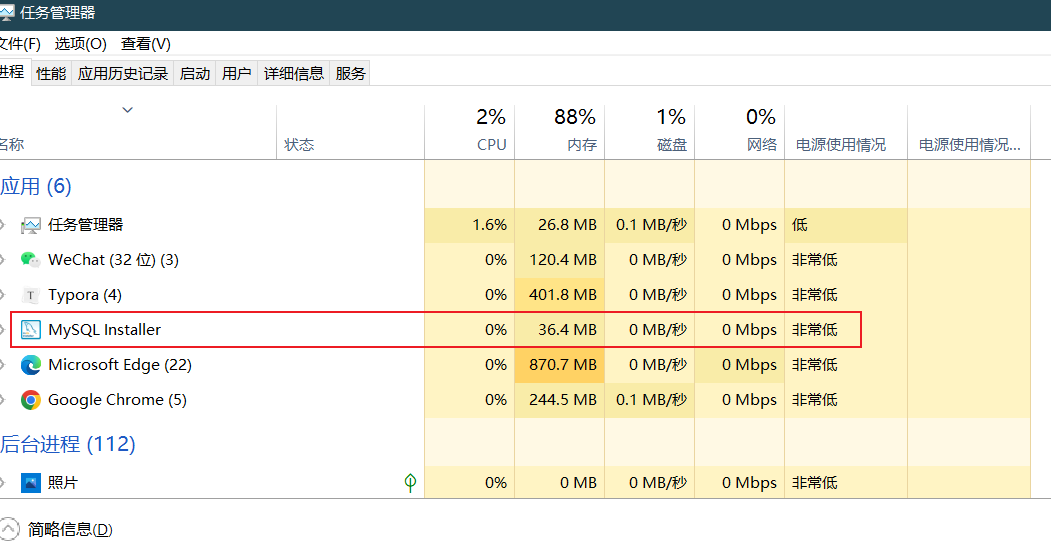
Task: Click the 任务管理器 process icon
Action: pos(31,225)
